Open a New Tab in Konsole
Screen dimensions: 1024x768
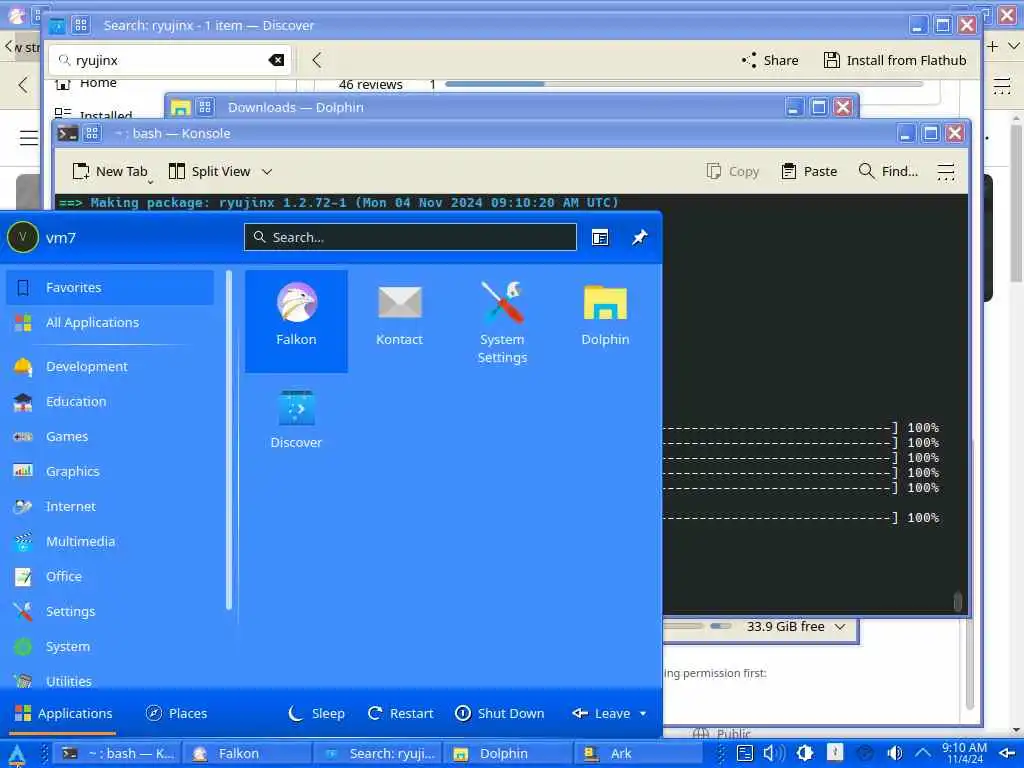pyautogui.click(x=110, y=171)
